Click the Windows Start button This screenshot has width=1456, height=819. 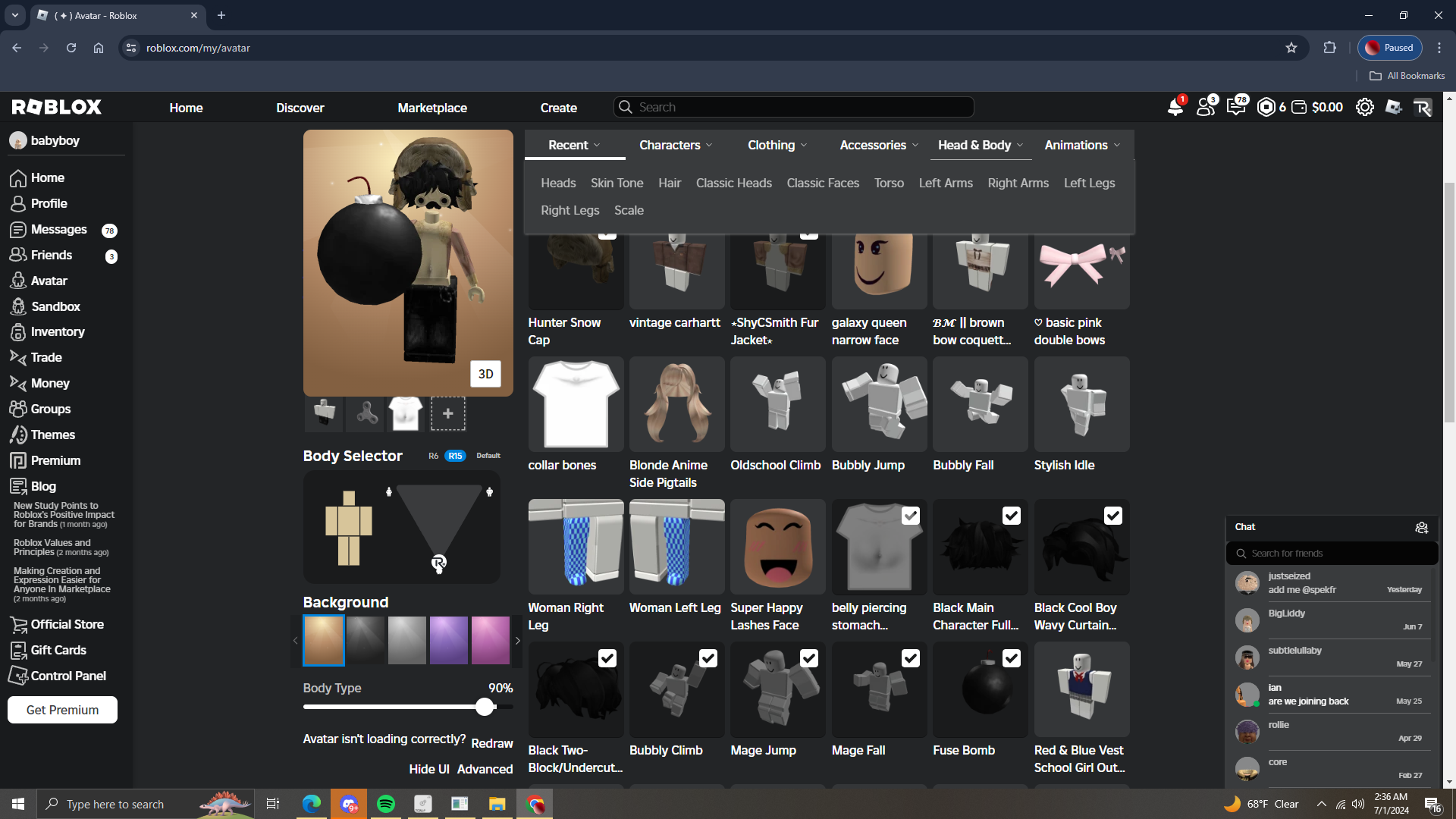tap(18, 804)
